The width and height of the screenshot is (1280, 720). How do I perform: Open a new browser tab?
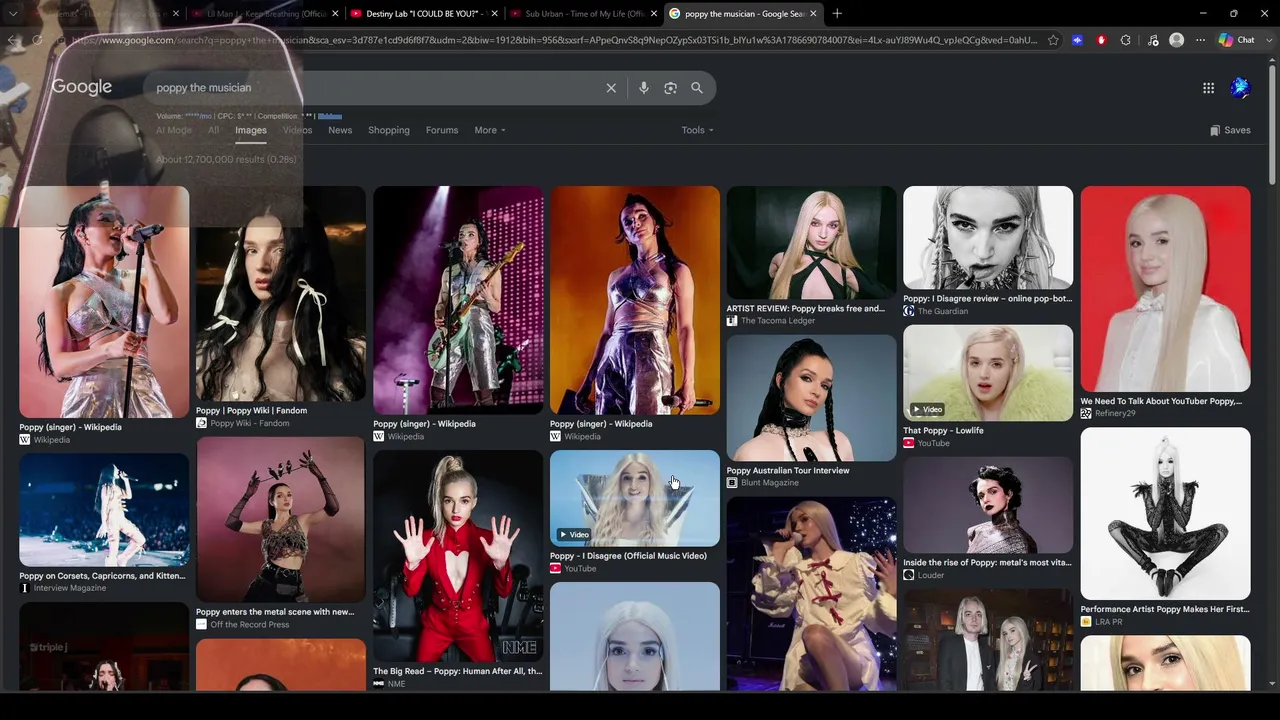[x=837, y=14]
